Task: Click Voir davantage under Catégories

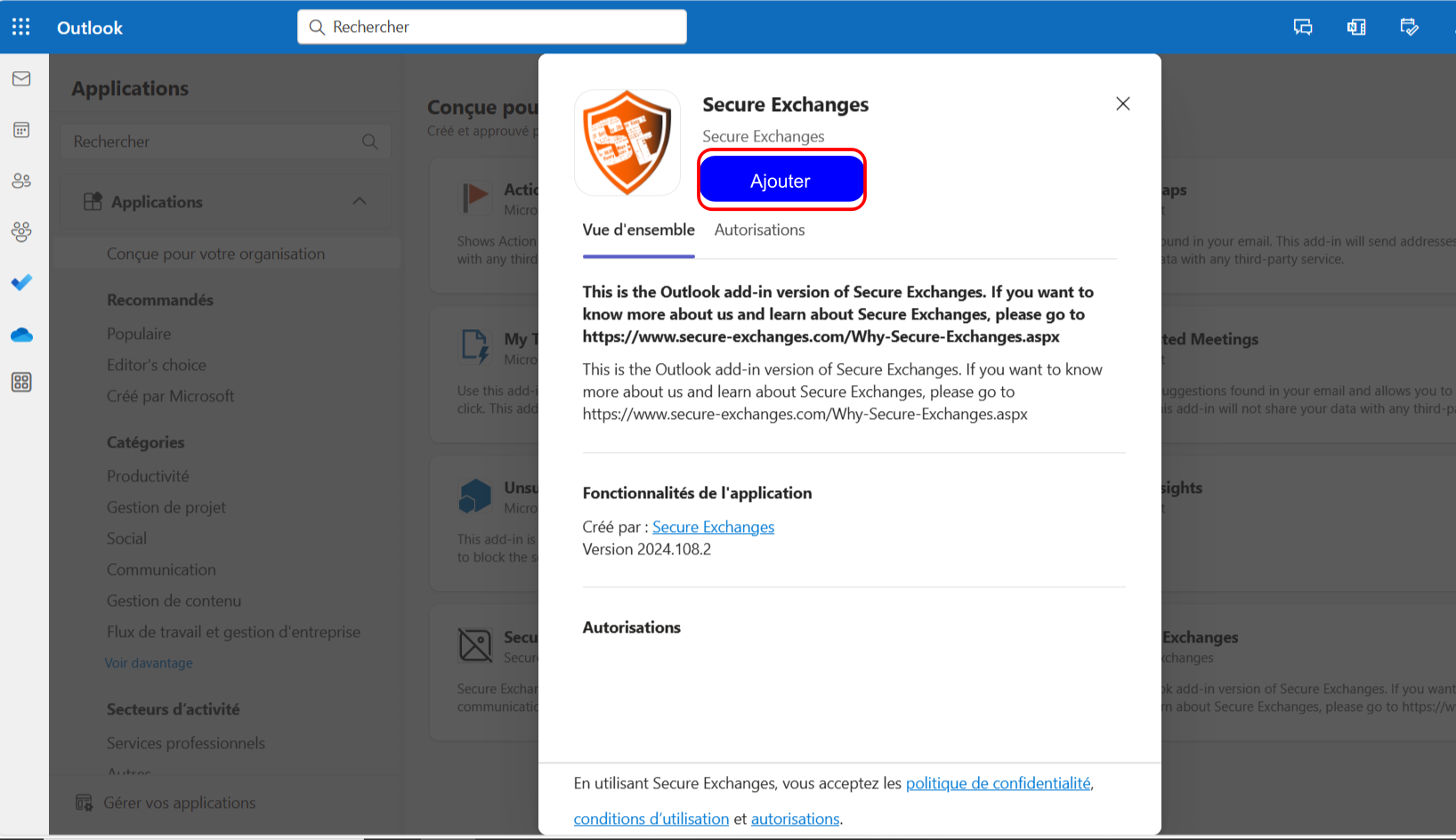Action: pos(149,663)
